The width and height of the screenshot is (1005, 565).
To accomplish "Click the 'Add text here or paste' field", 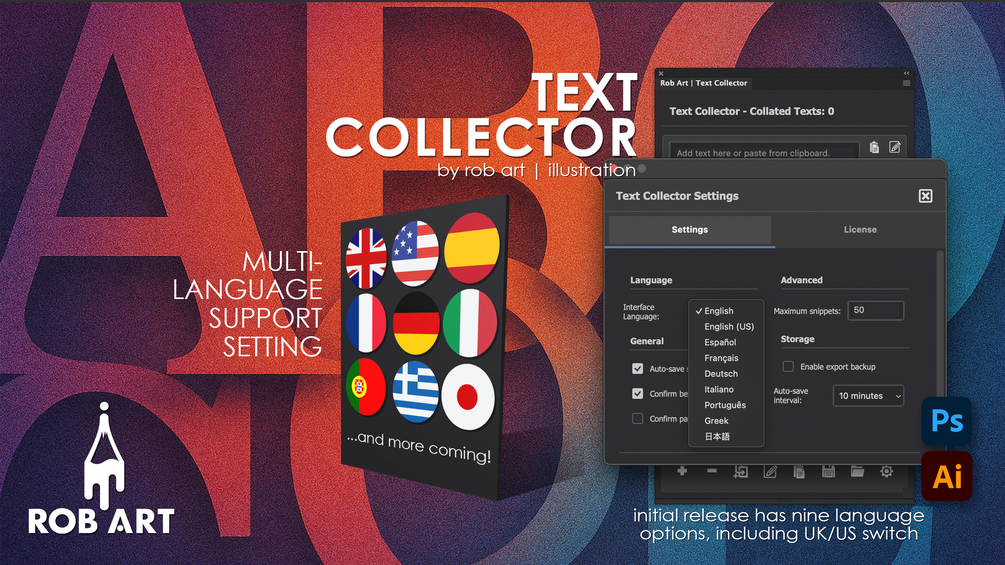I will (x=764, y=152).
